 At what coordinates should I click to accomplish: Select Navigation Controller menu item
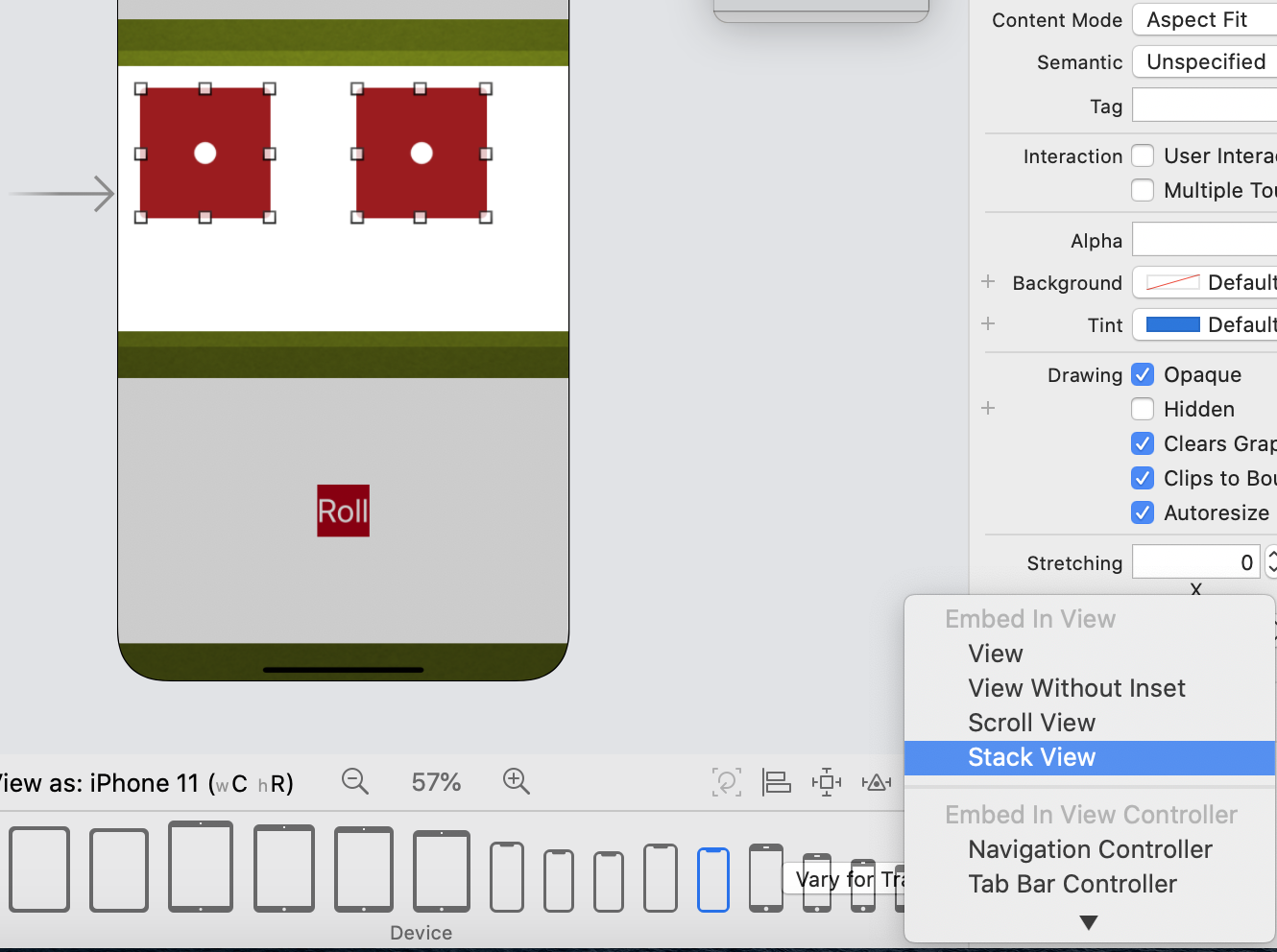(x=1090, y=849)
